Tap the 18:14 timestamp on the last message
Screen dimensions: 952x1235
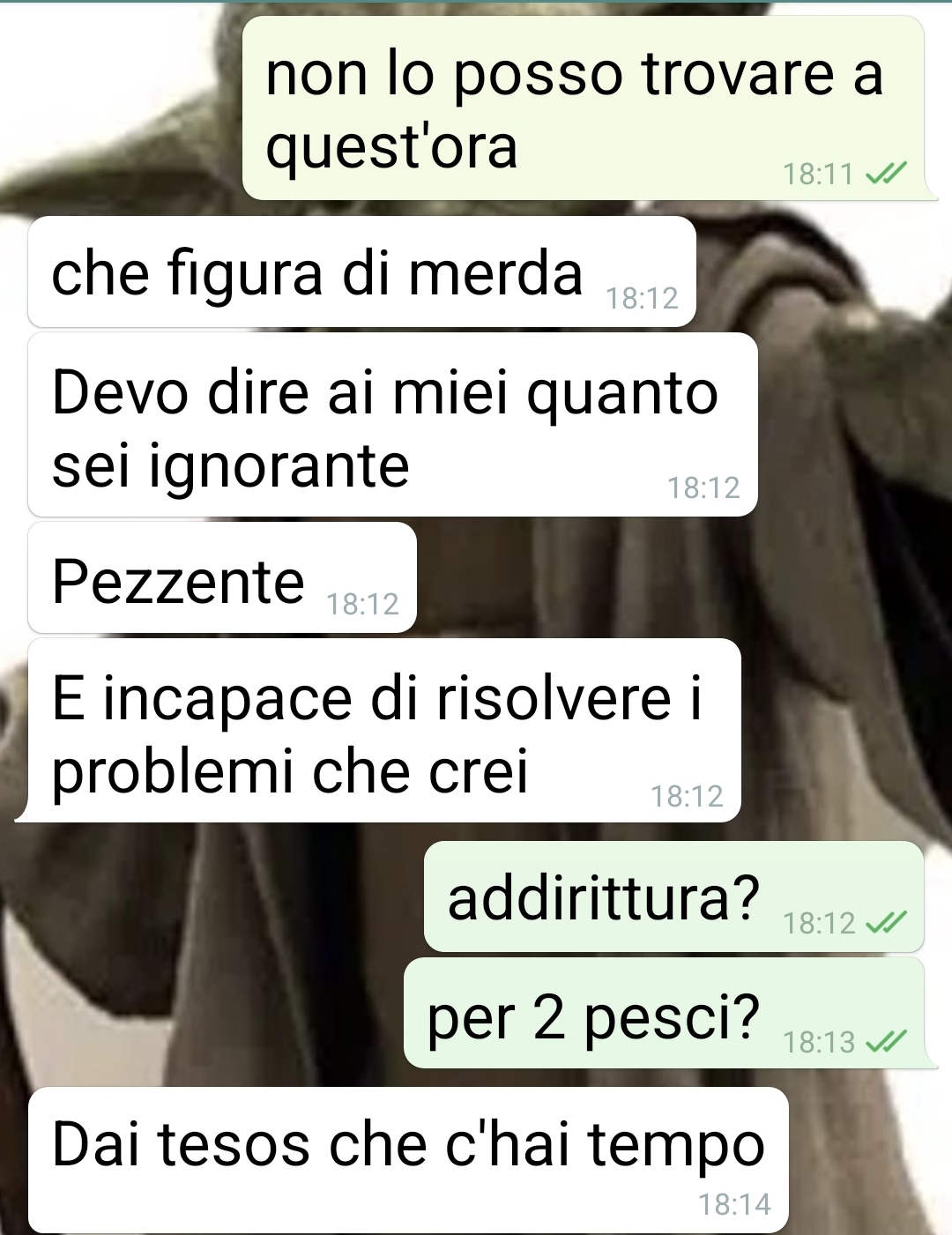click(x=734, y=1204)
